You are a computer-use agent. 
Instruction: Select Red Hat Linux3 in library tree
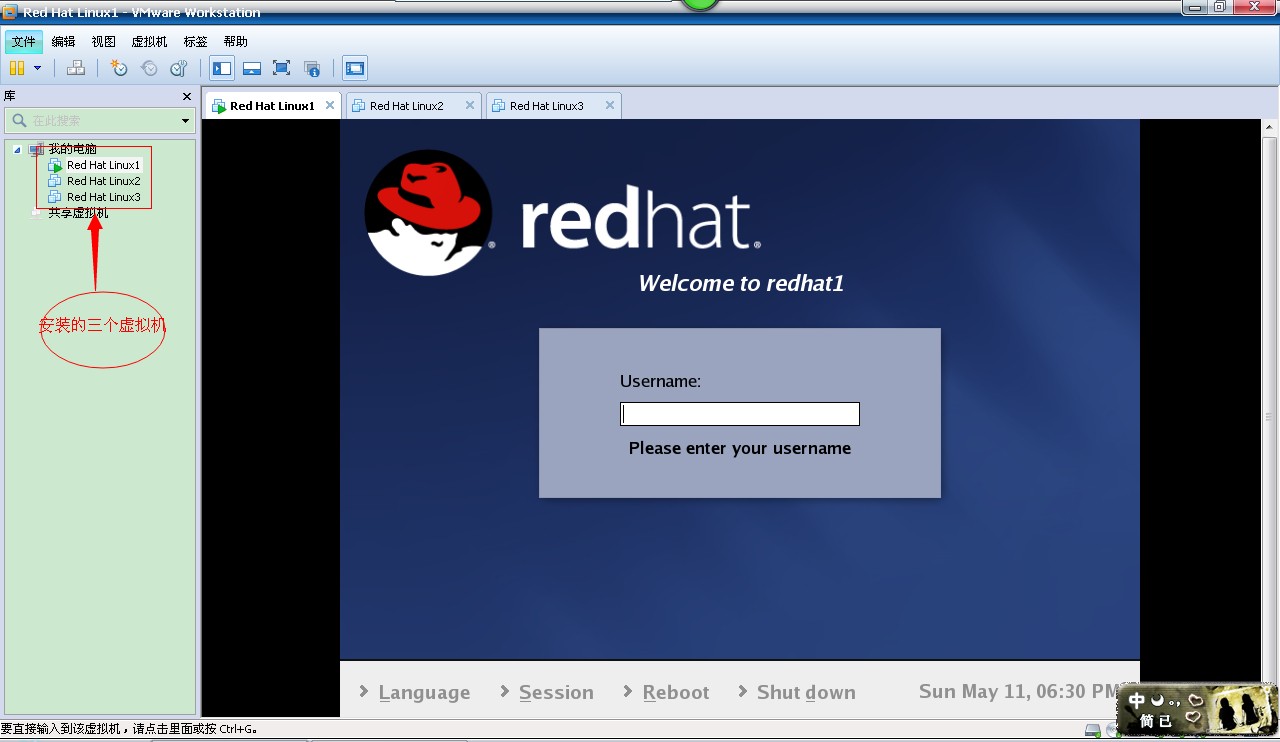pyautogui.click(x=103, y=197)
